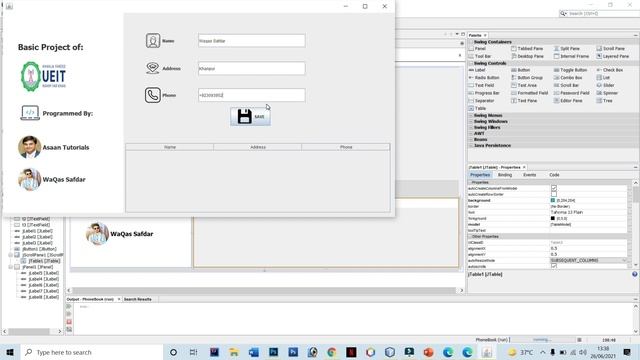Select the Scroll Pane palette component
Viewport: 640px width, 360px height.
611,49
